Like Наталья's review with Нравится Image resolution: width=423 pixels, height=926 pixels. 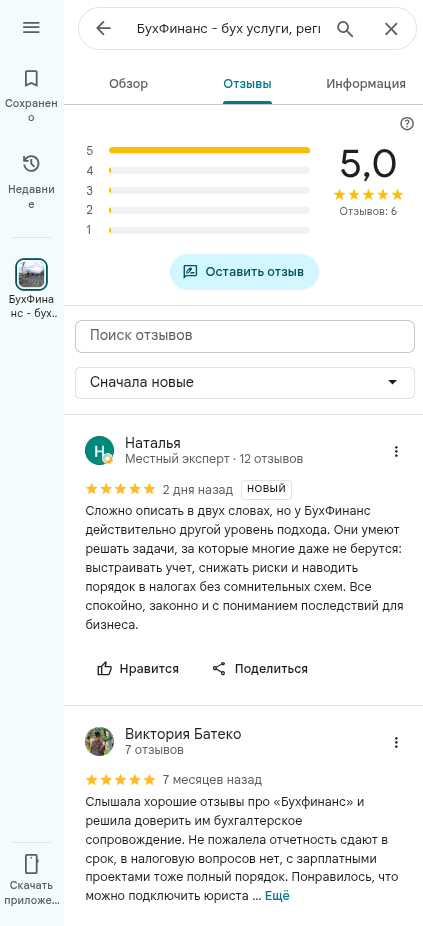point(138,669)
